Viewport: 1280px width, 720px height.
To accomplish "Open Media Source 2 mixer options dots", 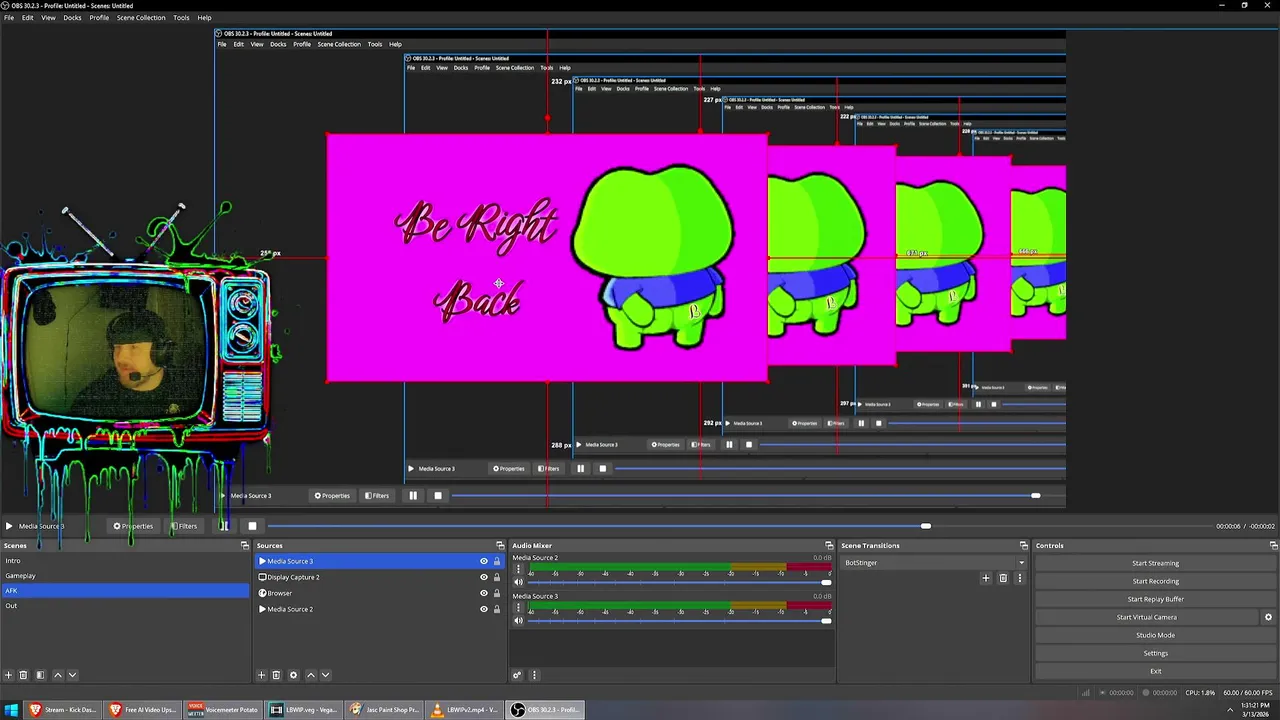I will 518,569.
